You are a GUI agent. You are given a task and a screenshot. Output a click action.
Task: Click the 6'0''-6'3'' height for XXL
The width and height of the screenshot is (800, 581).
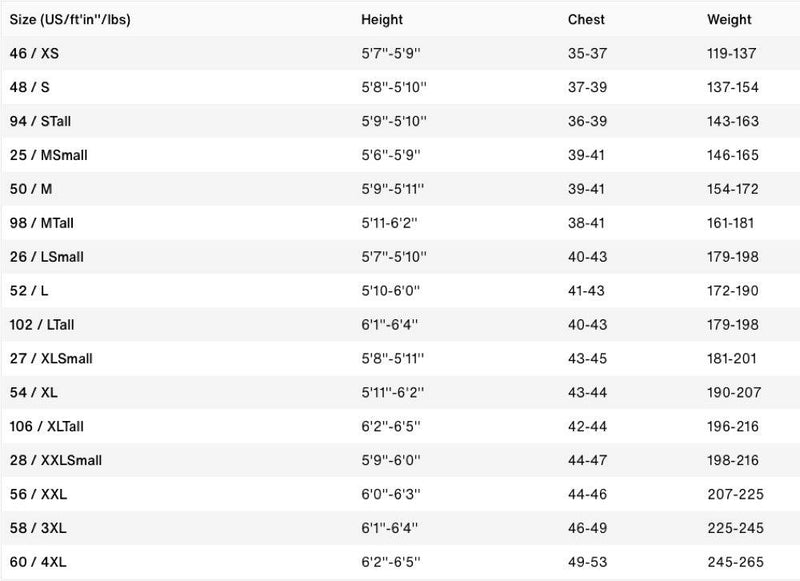coord(392,494)
